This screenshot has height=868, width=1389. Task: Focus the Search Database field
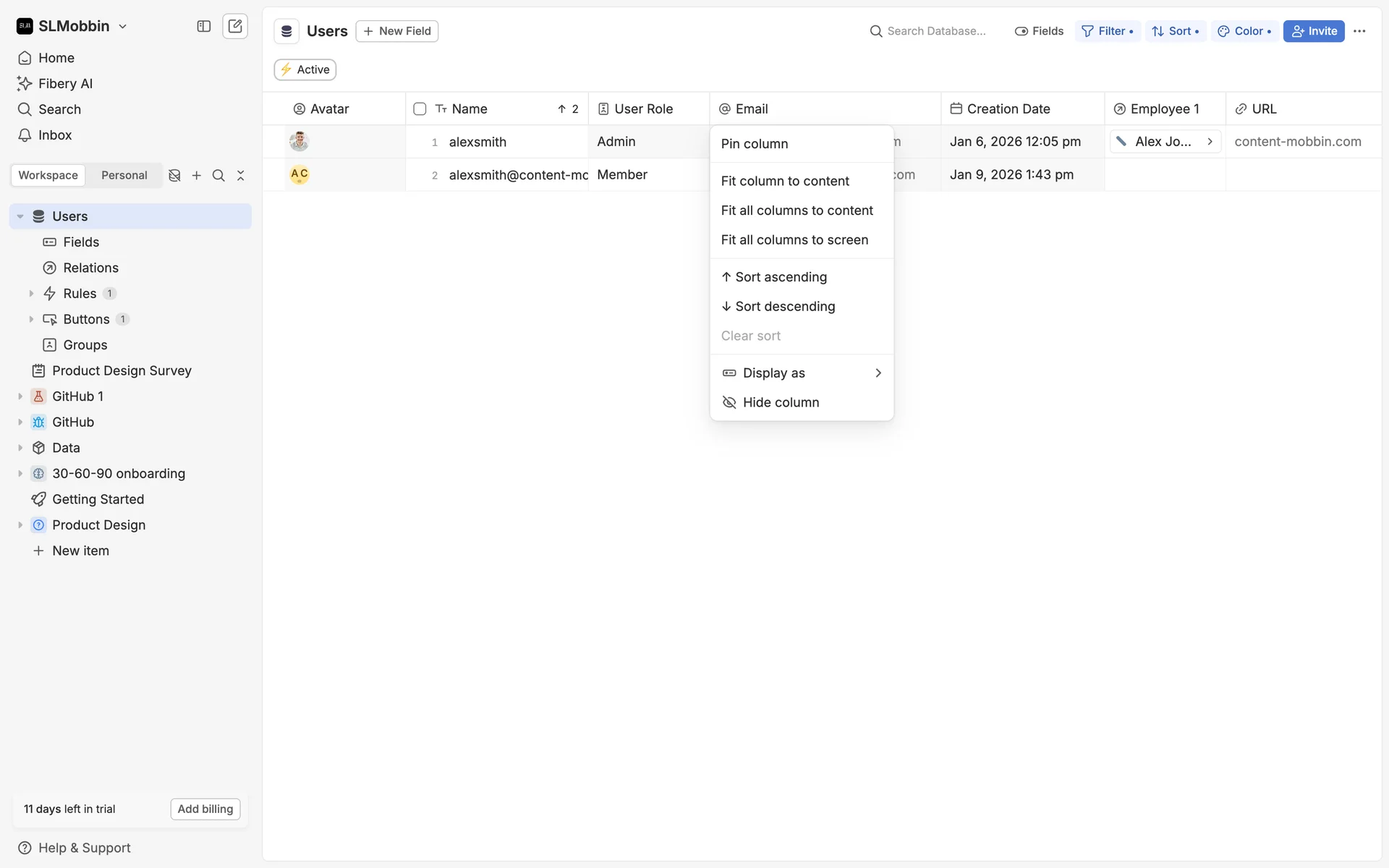[x=935, y=31]
